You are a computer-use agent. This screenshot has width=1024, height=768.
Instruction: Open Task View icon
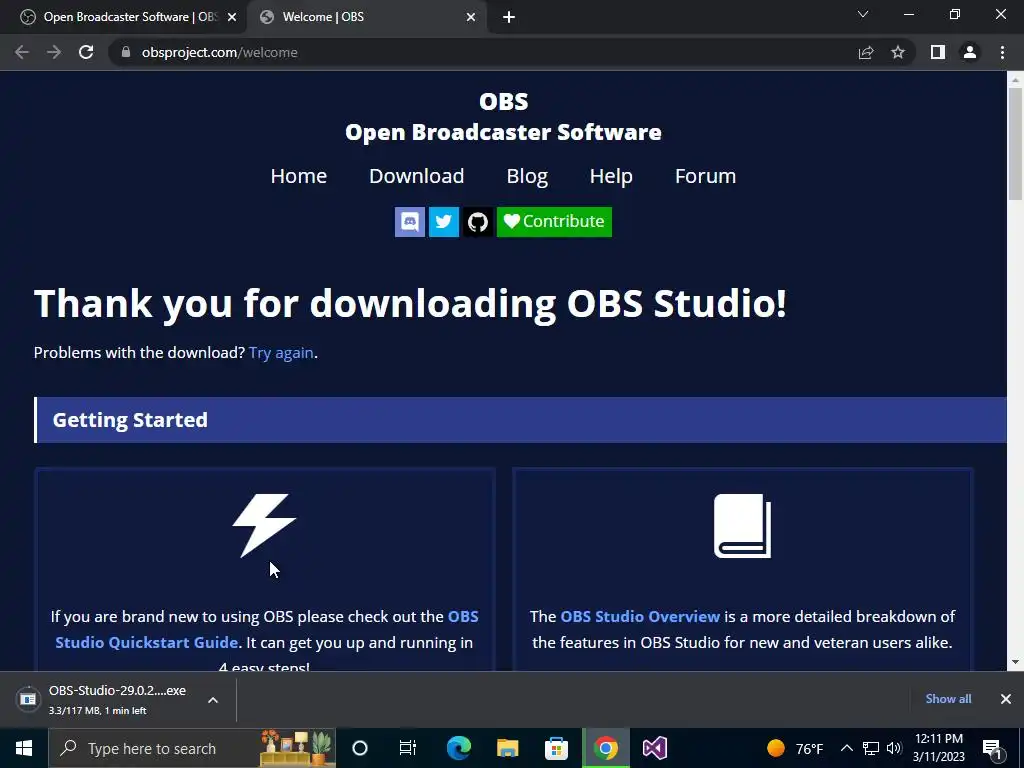[x=408, y=748]
